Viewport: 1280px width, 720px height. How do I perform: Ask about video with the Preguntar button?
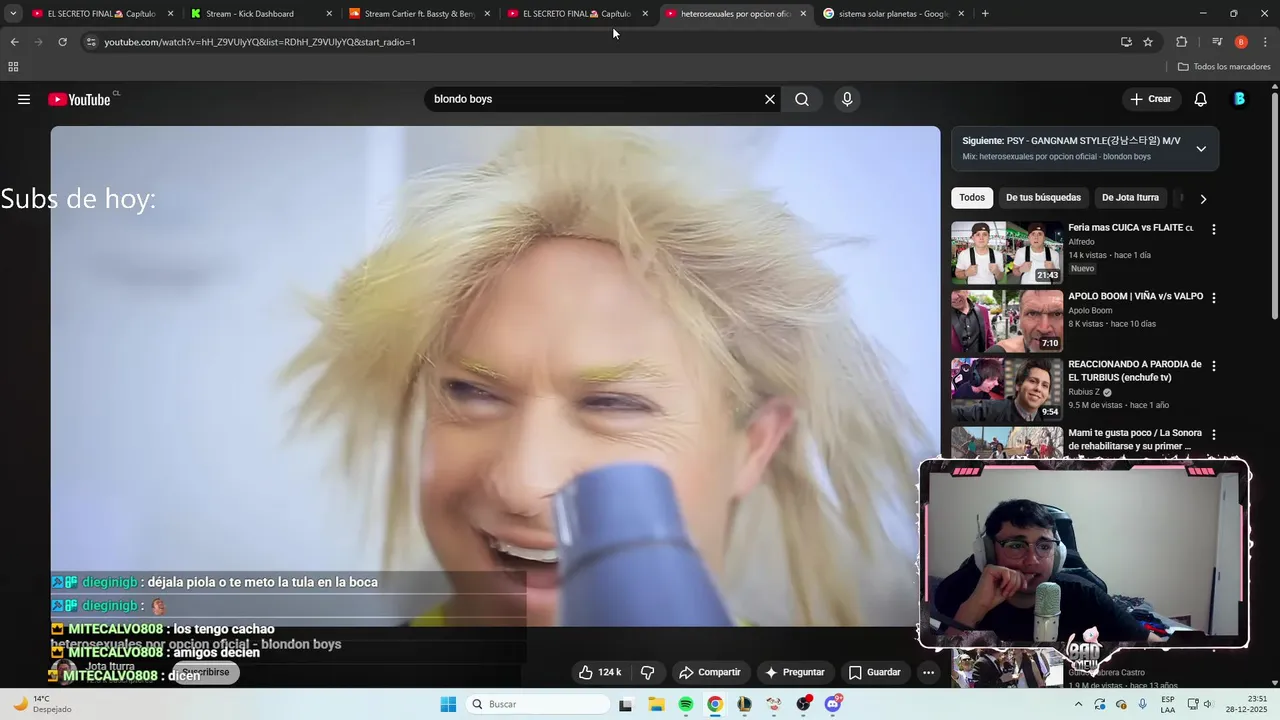tap(794, 672)
